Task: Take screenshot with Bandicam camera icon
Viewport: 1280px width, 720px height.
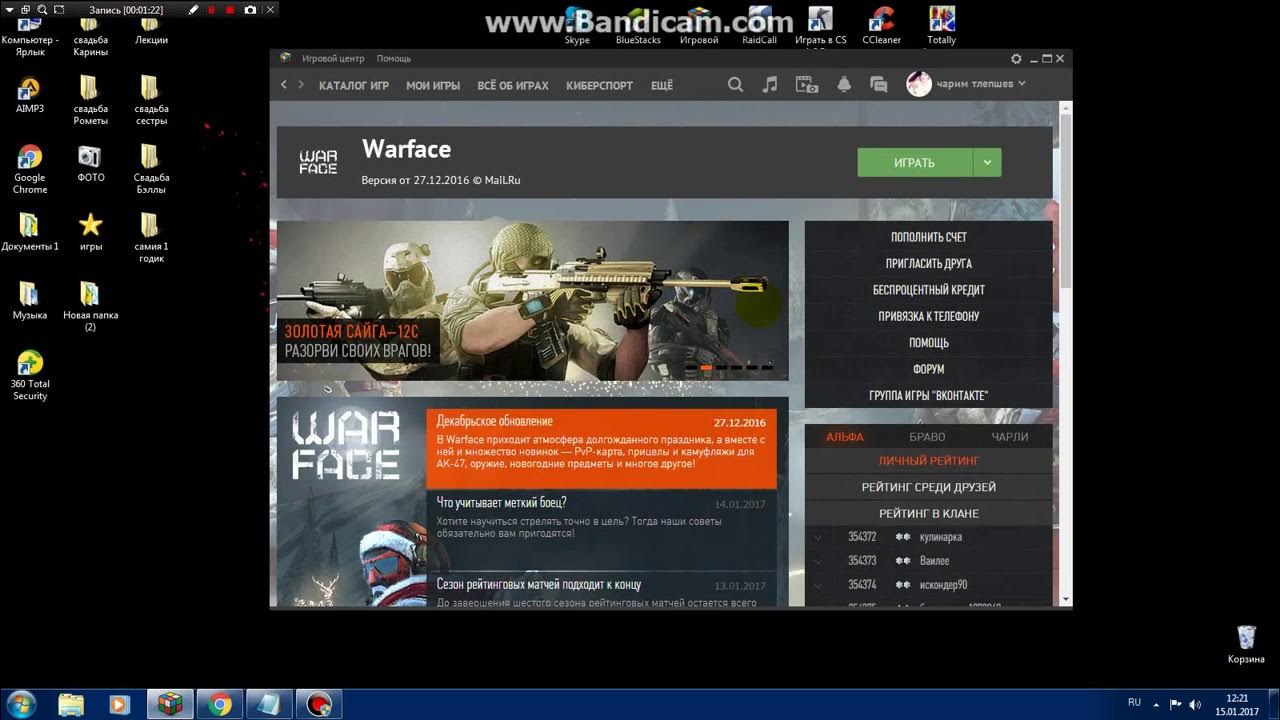Action: pyautogui.click(x=249, y=9)
